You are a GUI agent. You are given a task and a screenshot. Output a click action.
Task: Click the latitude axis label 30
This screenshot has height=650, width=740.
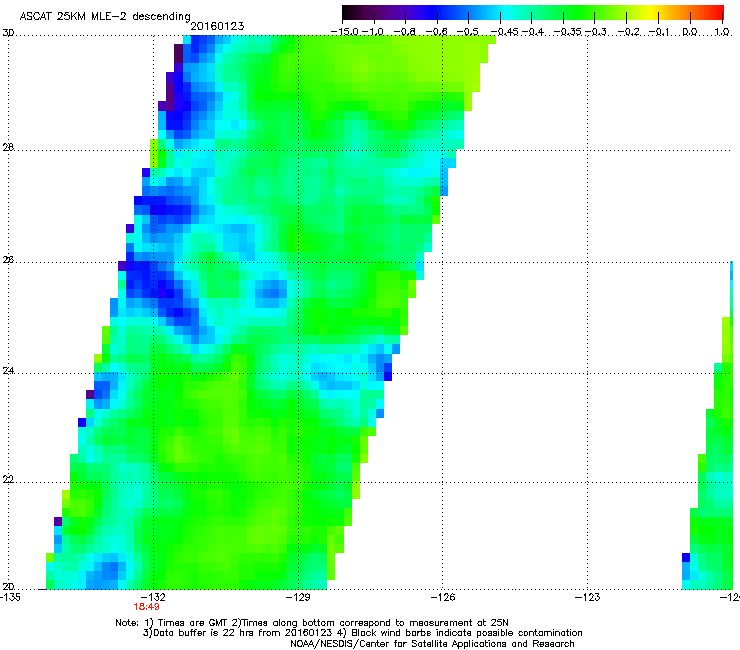pyautogui.click(x=8, y=33)
